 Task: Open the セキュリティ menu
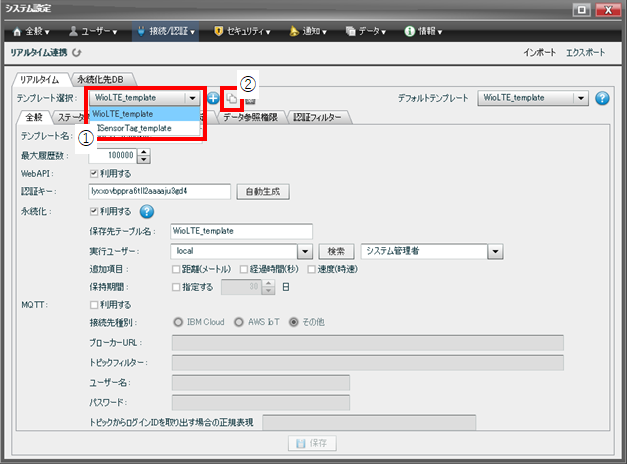click(x=242, y=31)
